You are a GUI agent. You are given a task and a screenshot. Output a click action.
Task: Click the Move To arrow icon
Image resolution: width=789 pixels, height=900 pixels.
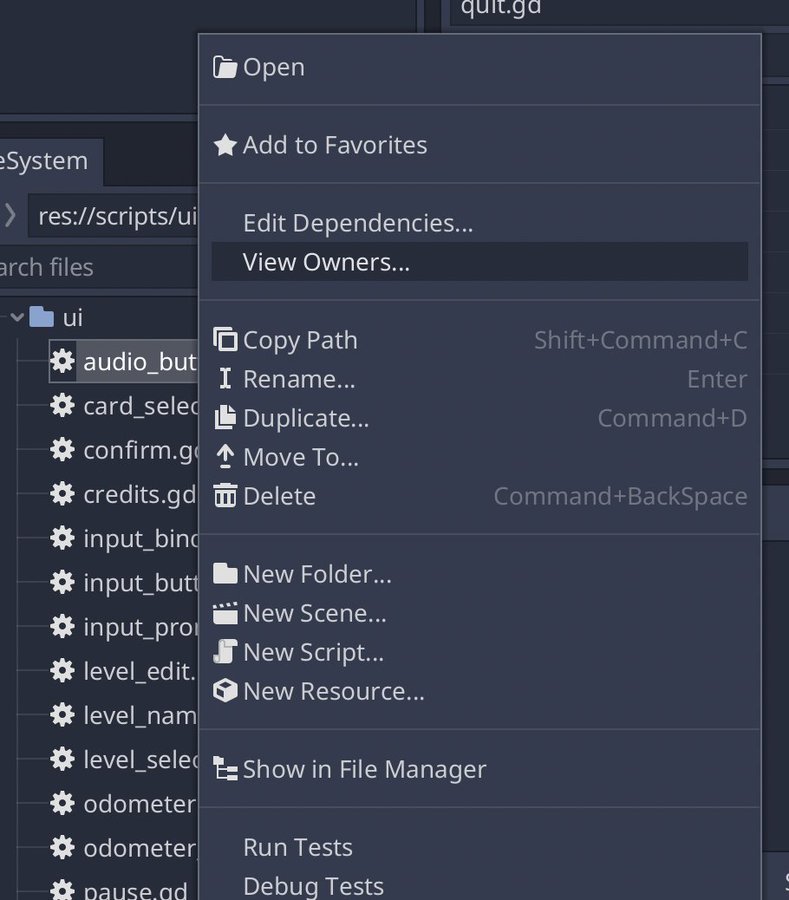pyautogui.click(x=225, y=457)
